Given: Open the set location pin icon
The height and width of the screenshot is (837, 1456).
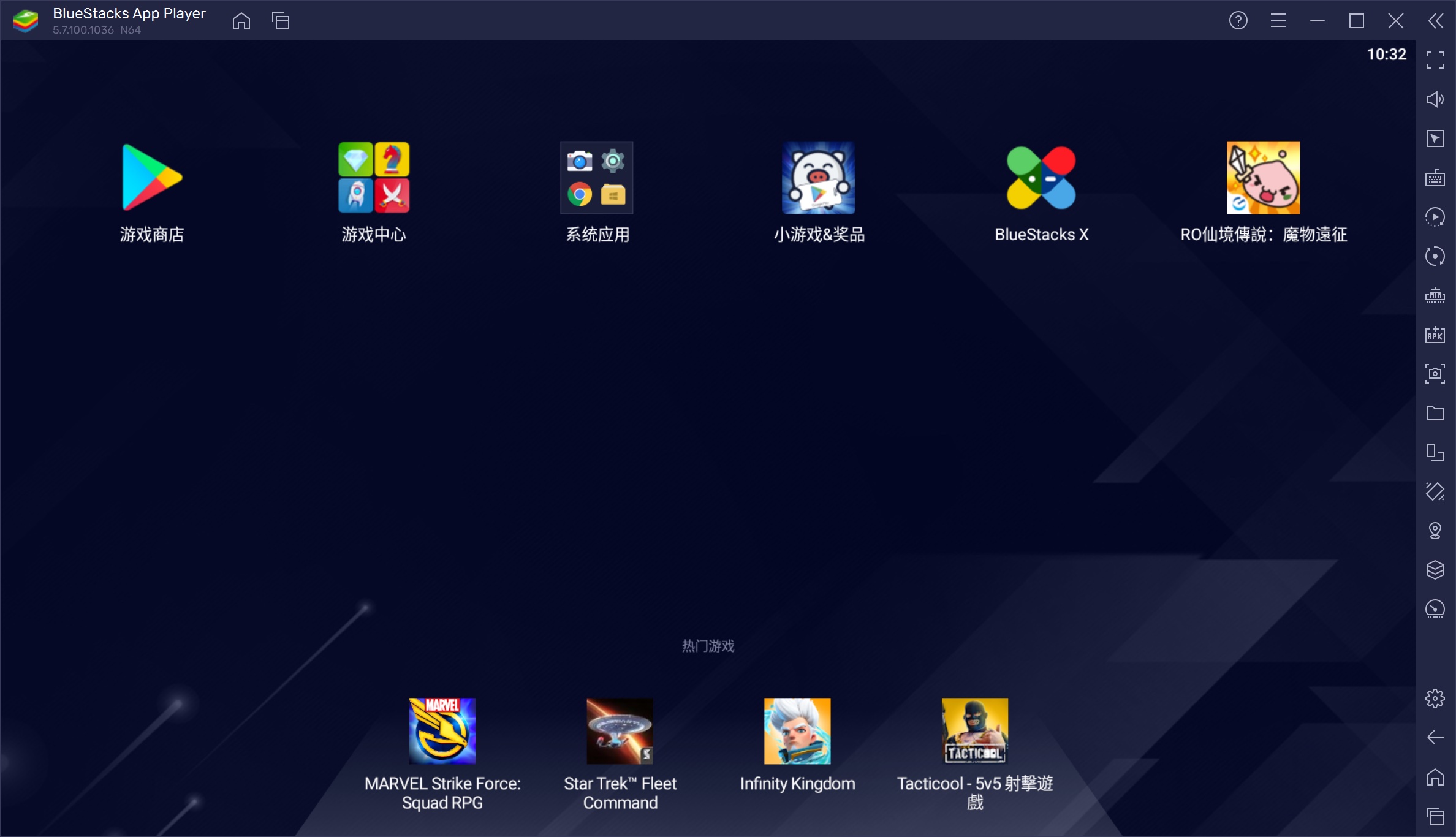Looking at the screenshot, I should tap(1435, 531).
